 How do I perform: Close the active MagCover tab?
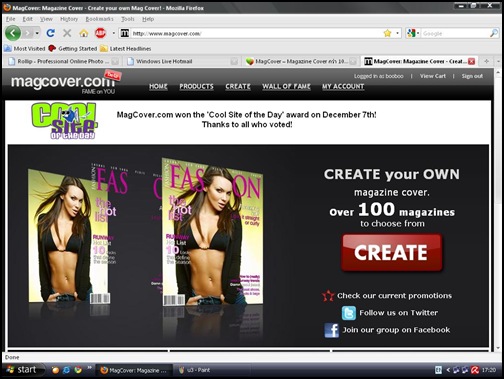coord(471,61)
